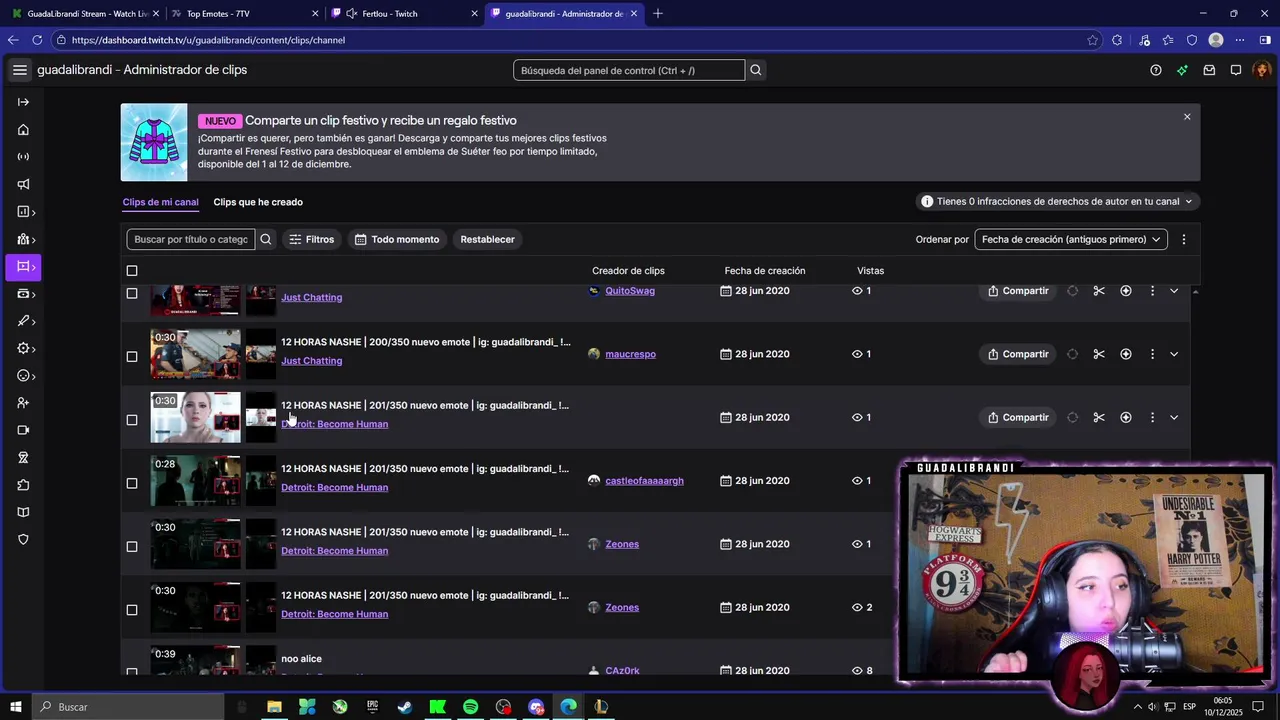This screenshot has height=720, width=1280.
Task: Open the whispers chat bubble icon in header
Action: [x=1236, y=70]
